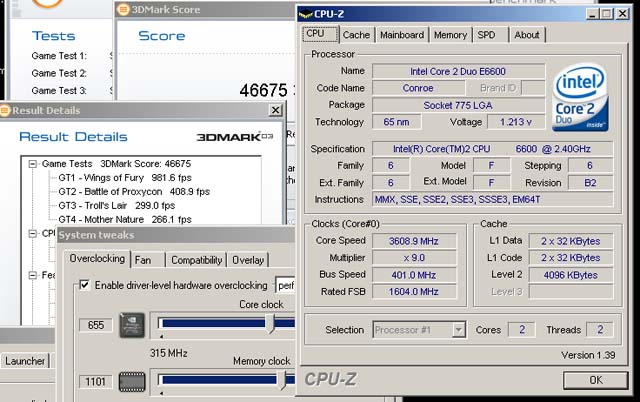This screenshot has width=640, height=402.
Task: Click the Specification field showing 6600 @ 2.40GHz
Action: point(493,149)
